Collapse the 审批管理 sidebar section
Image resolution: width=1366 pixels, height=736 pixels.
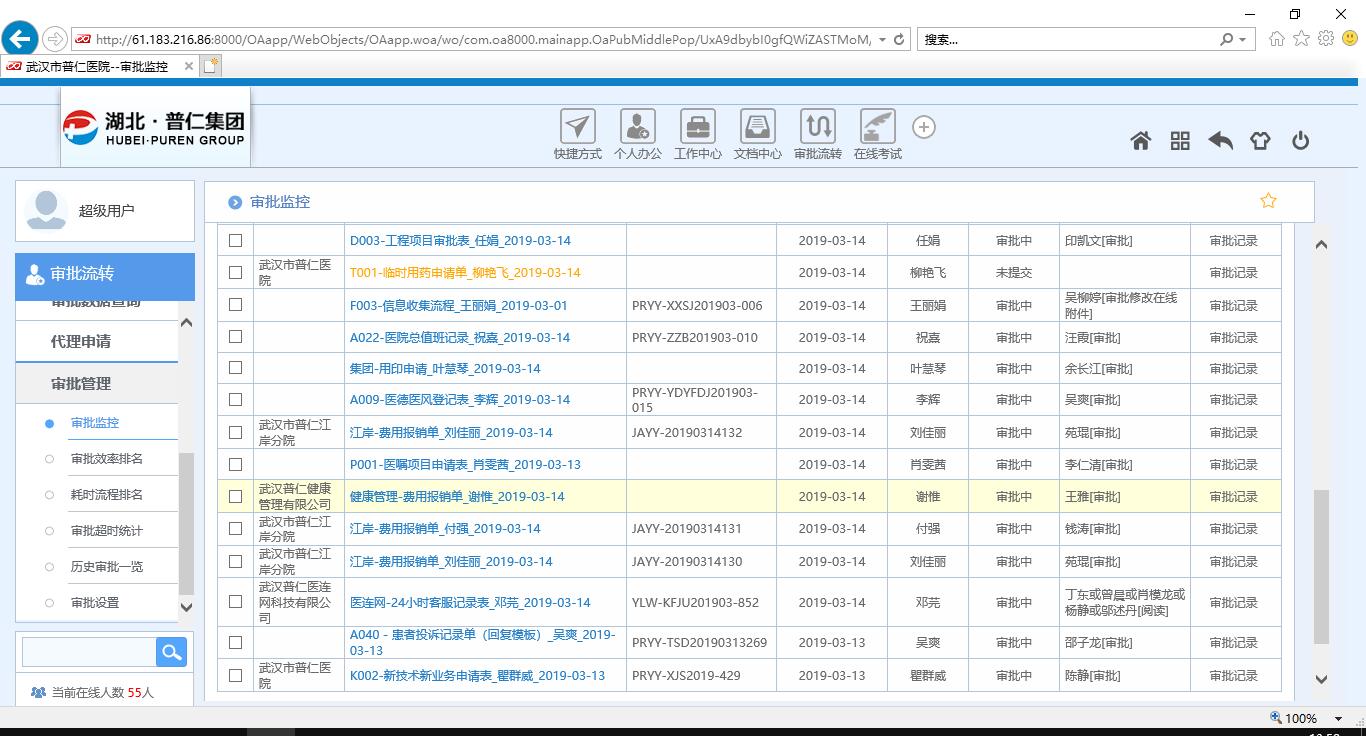pyautogui.click(x=81, y=384)
